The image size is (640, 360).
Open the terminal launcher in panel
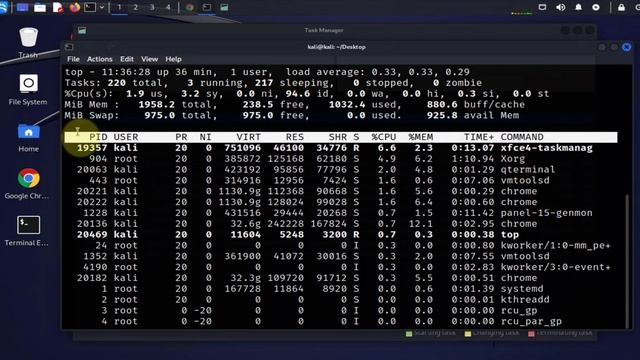(x=90, y=7)
